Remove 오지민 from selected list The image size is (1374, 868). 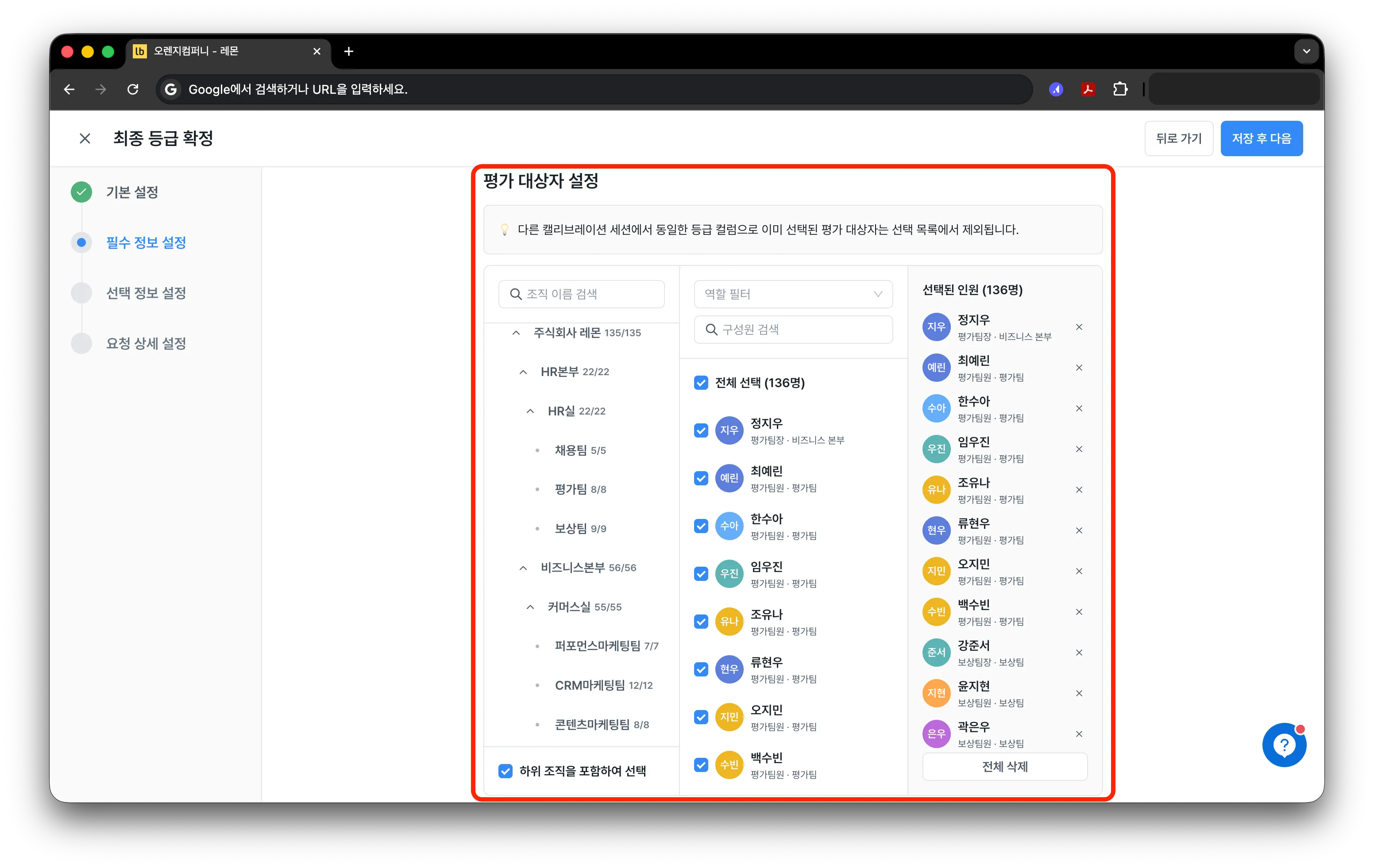point(1079,572)
